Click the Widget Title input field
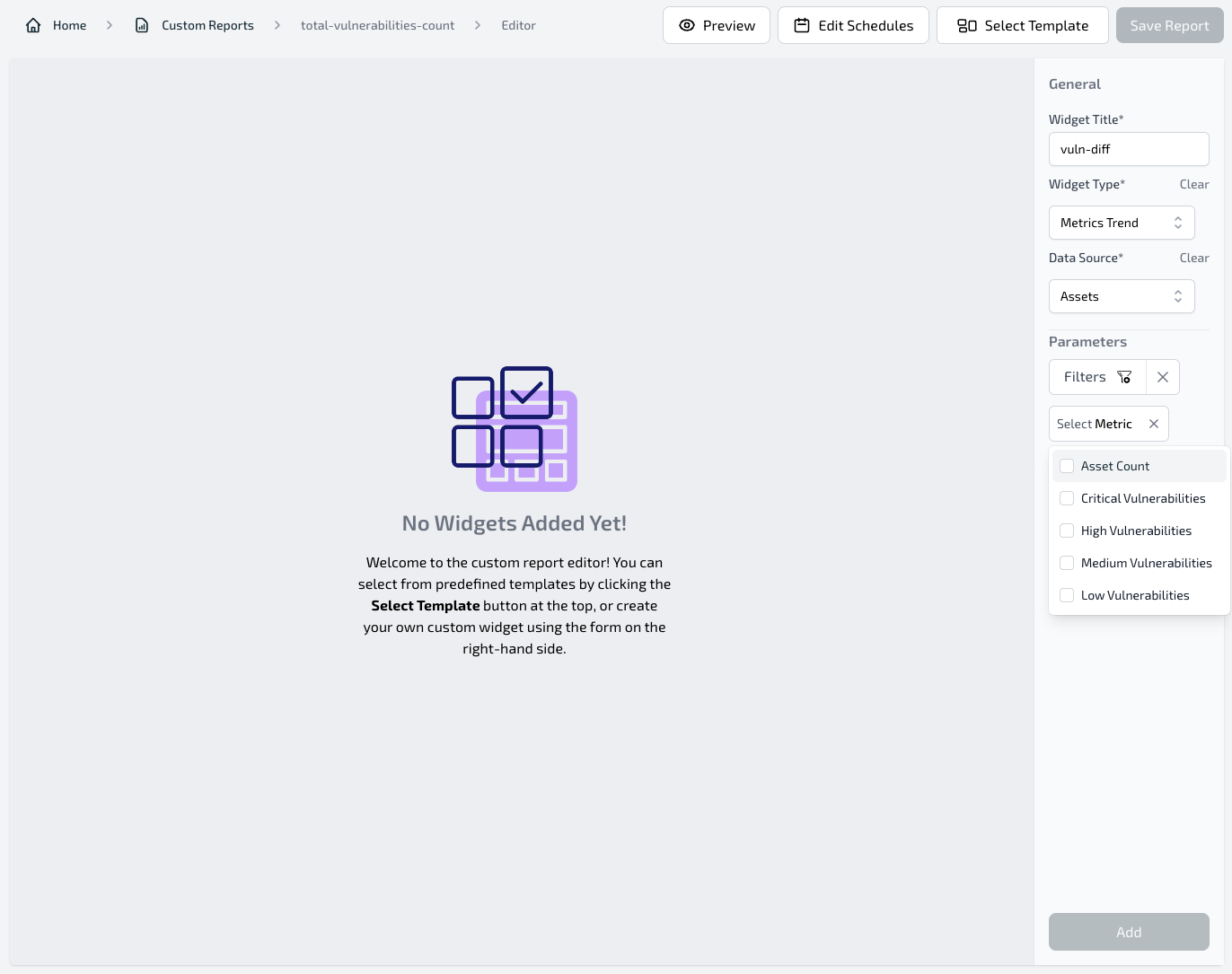This screenshot has width=1232, height=974. pos(1129,149)
